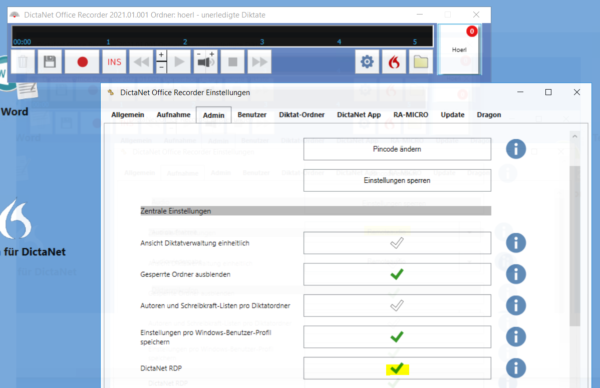Save dictation with the floppy disk icon
Screen dimensions: 600x388
pos(50,62)
